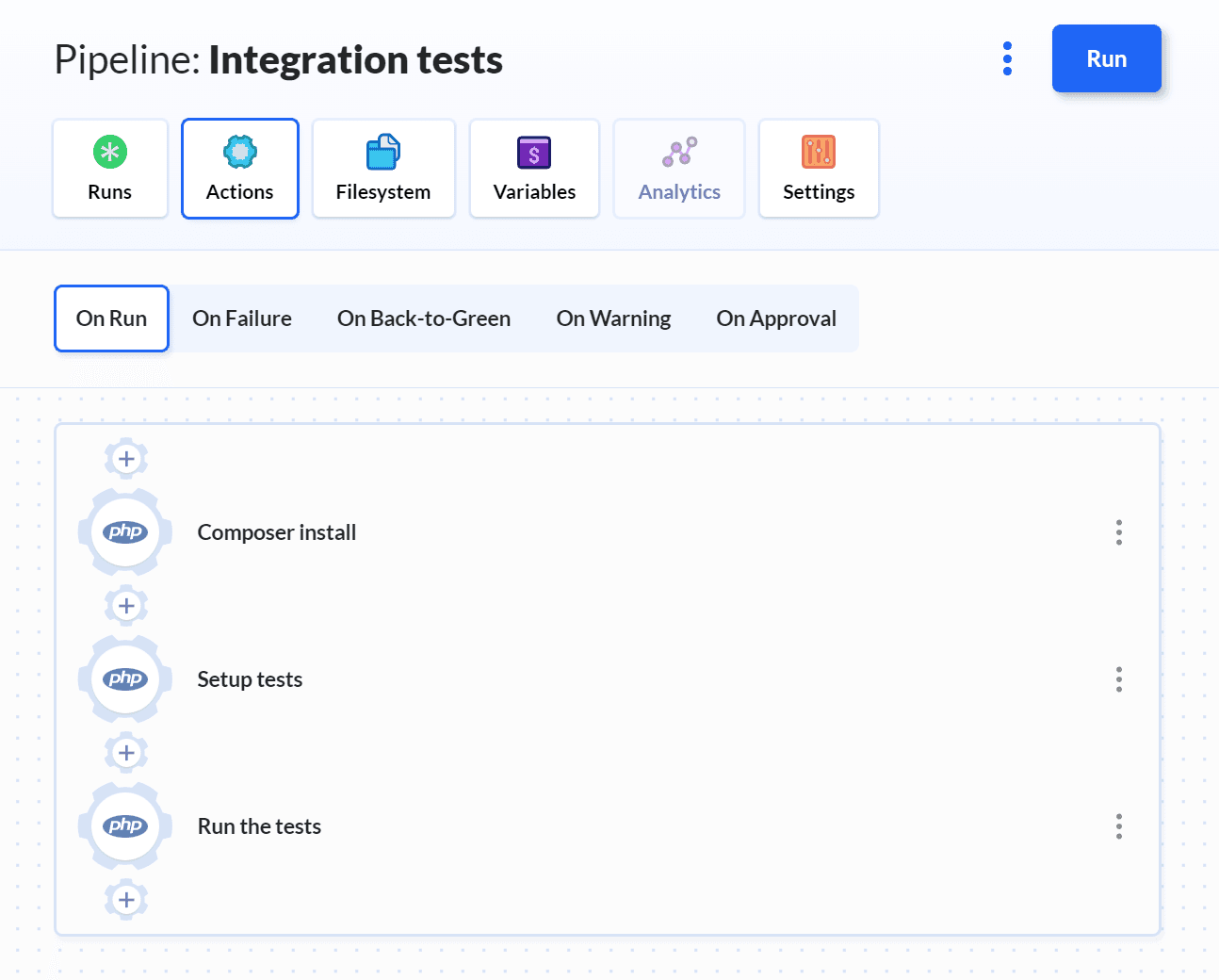The image size is (1219, 980).
Task: Add action between Composer install and Setup tests
Action: pyautogui.click(x=126, y=606)
